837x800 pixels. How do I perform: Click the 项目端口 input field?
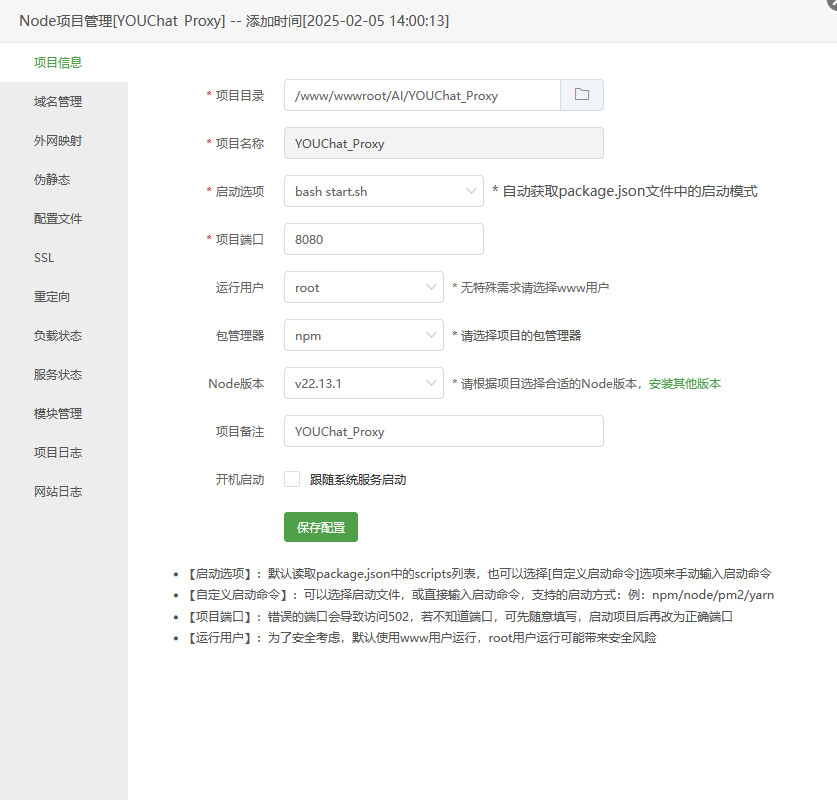pyautogui.click(x=383, y=239)
